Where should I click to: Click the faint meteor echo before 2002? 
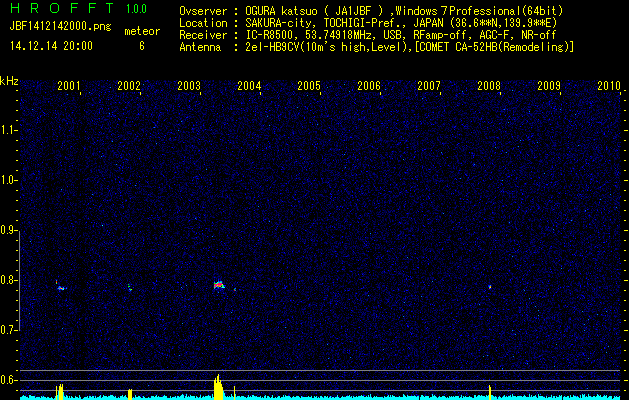[130, 287]
